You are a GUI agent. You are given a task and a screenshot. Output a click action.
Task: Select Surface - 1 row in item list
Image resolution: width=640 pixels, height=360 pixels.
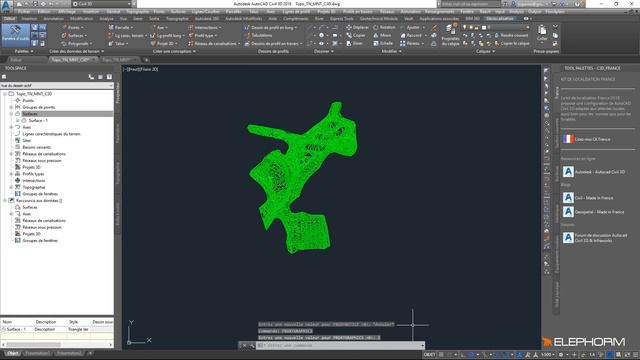coord(57,329)
